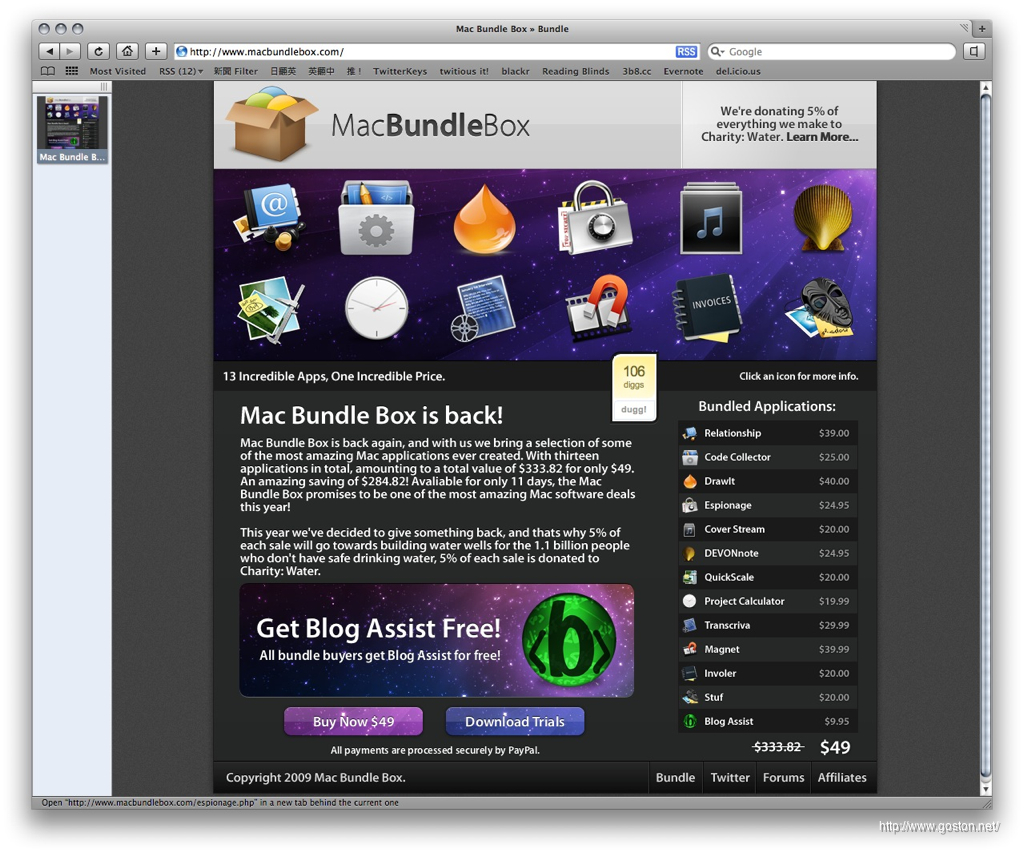Image resolution: width=1024 pixels, height=853 pixels.
Task: Click the "Mac Bundle Box is back!" heading
Action: 371,415
